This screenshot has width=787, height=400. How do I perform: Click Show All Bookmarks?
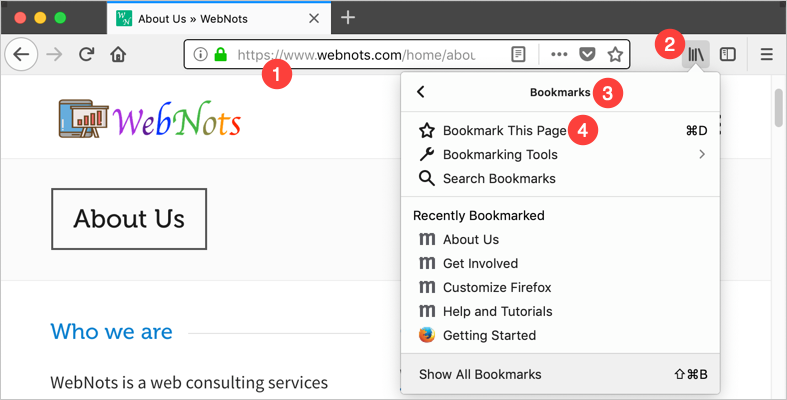(480, 374)
